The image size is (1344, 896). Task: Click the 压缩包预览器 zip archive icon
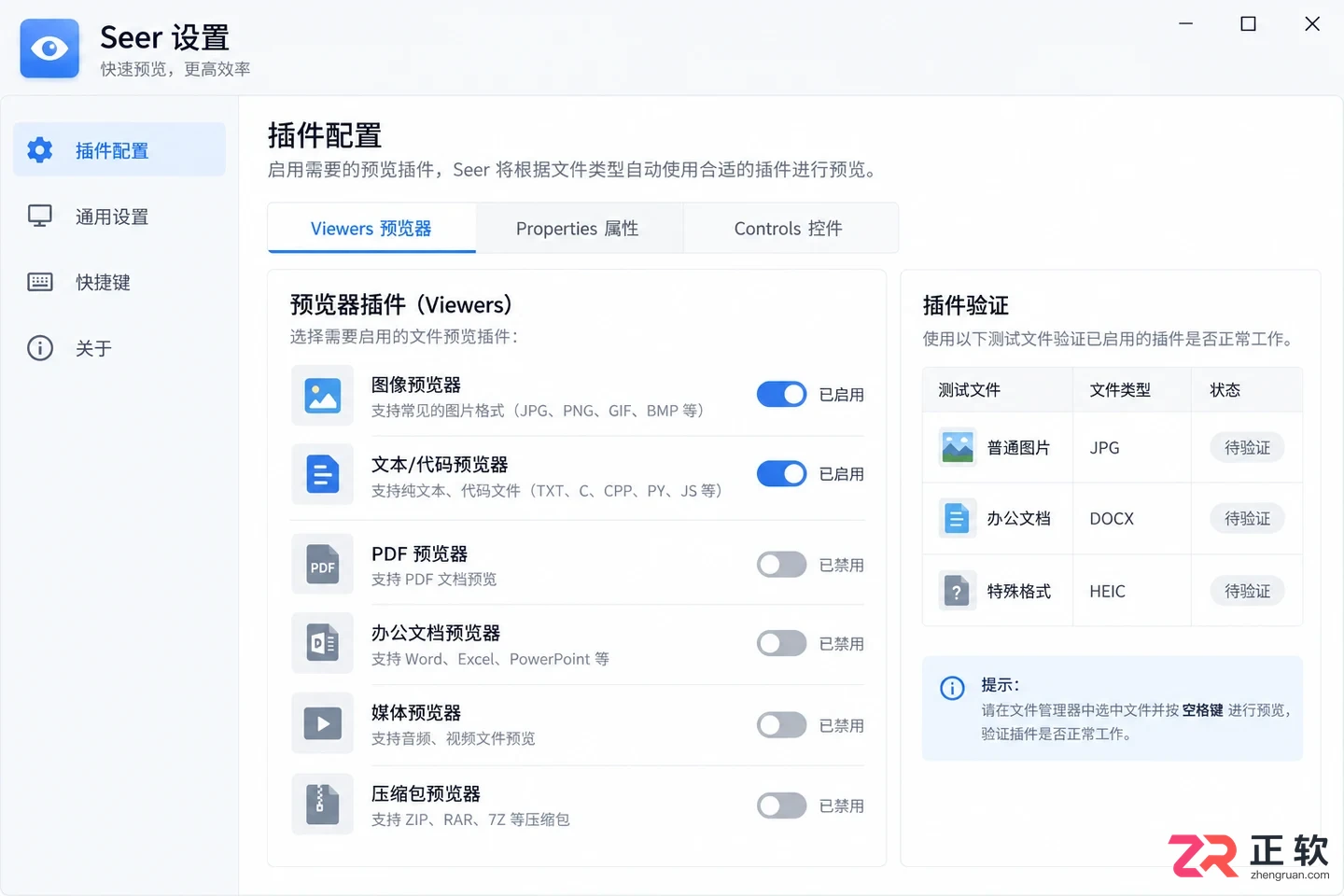click(x=323, y=804)
